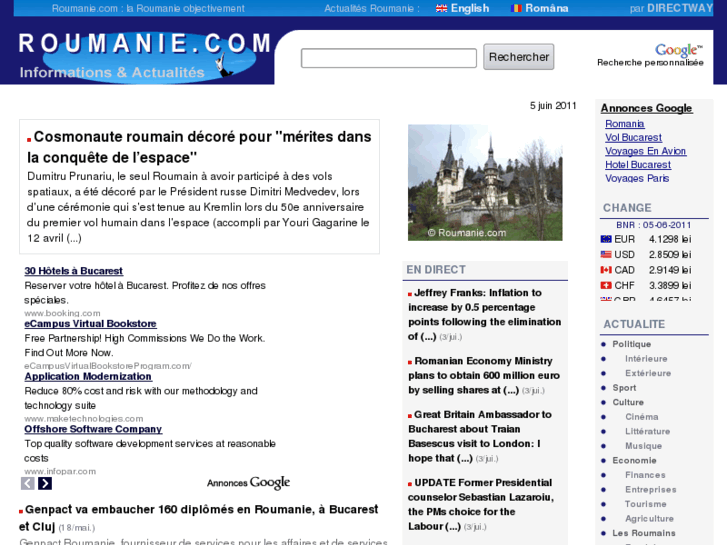Image resolution: width=727 pixels, height=545 pixels.
Task: Select Tourisme in the Actualité menu
Action: coord(645,504)
